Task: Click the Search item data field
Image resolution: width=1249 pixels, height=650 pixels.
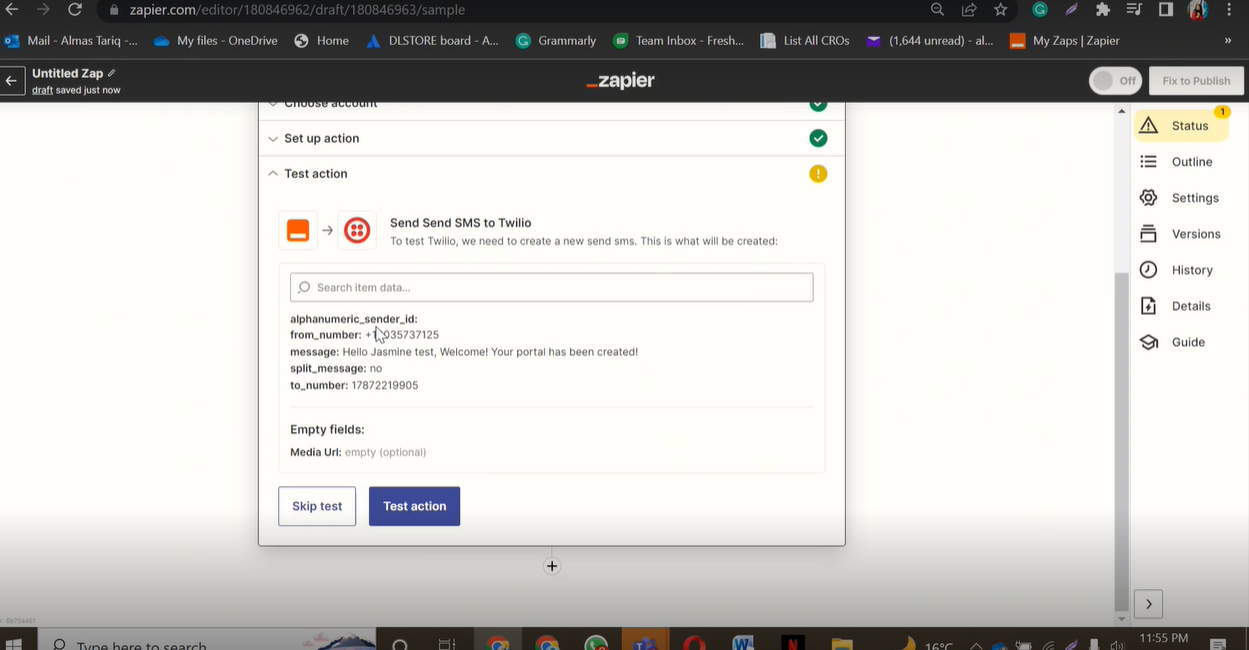Action: pos(551,287)
